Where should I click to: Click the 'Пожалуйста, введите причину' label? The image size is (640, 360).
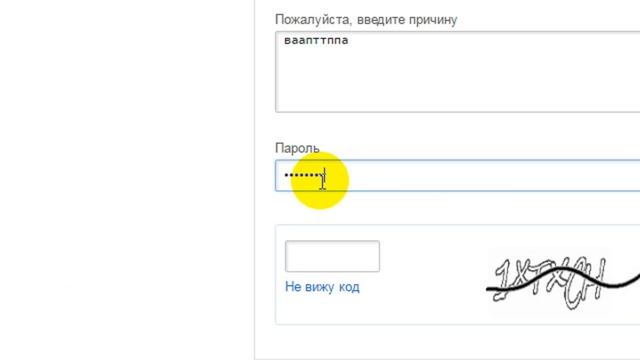coord(366,20)
